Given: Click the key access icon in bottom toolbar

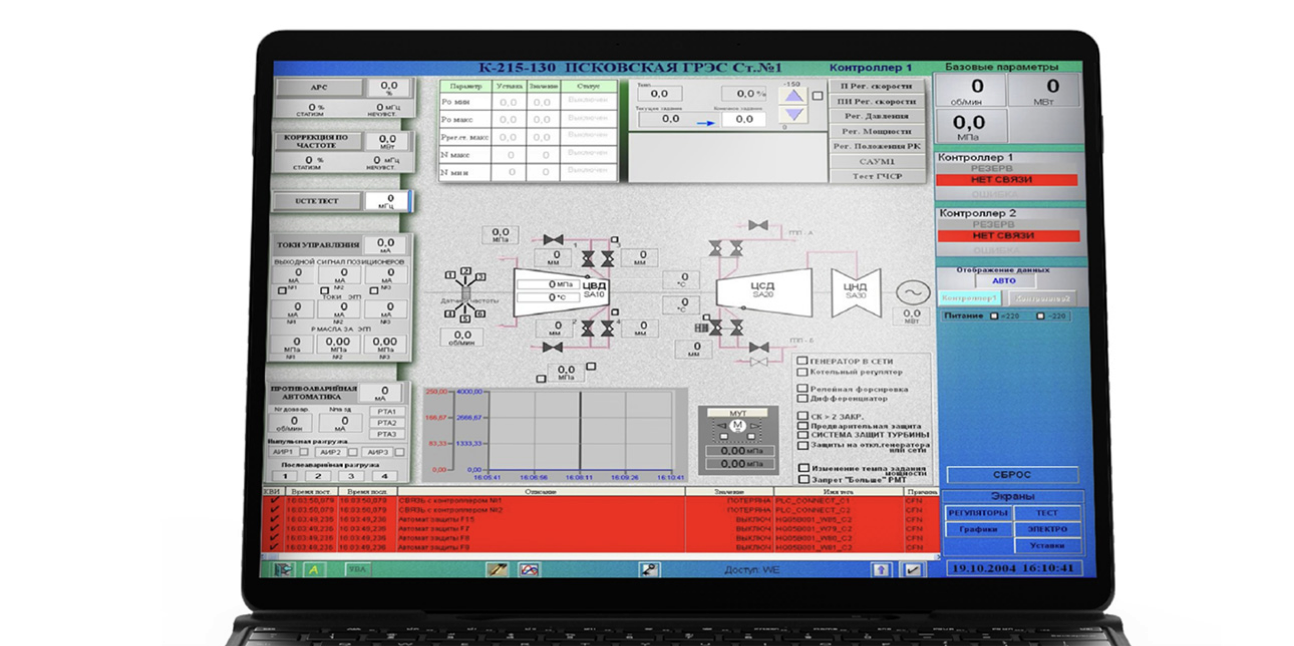Looking at the screenshot, I should 649,569.
